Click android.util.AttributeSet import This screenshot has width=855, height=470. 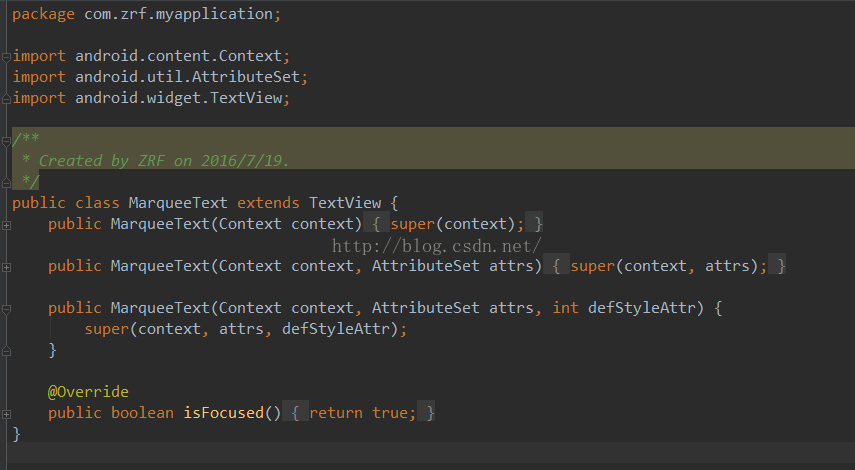pyautogui.click(x=188, y=77)
